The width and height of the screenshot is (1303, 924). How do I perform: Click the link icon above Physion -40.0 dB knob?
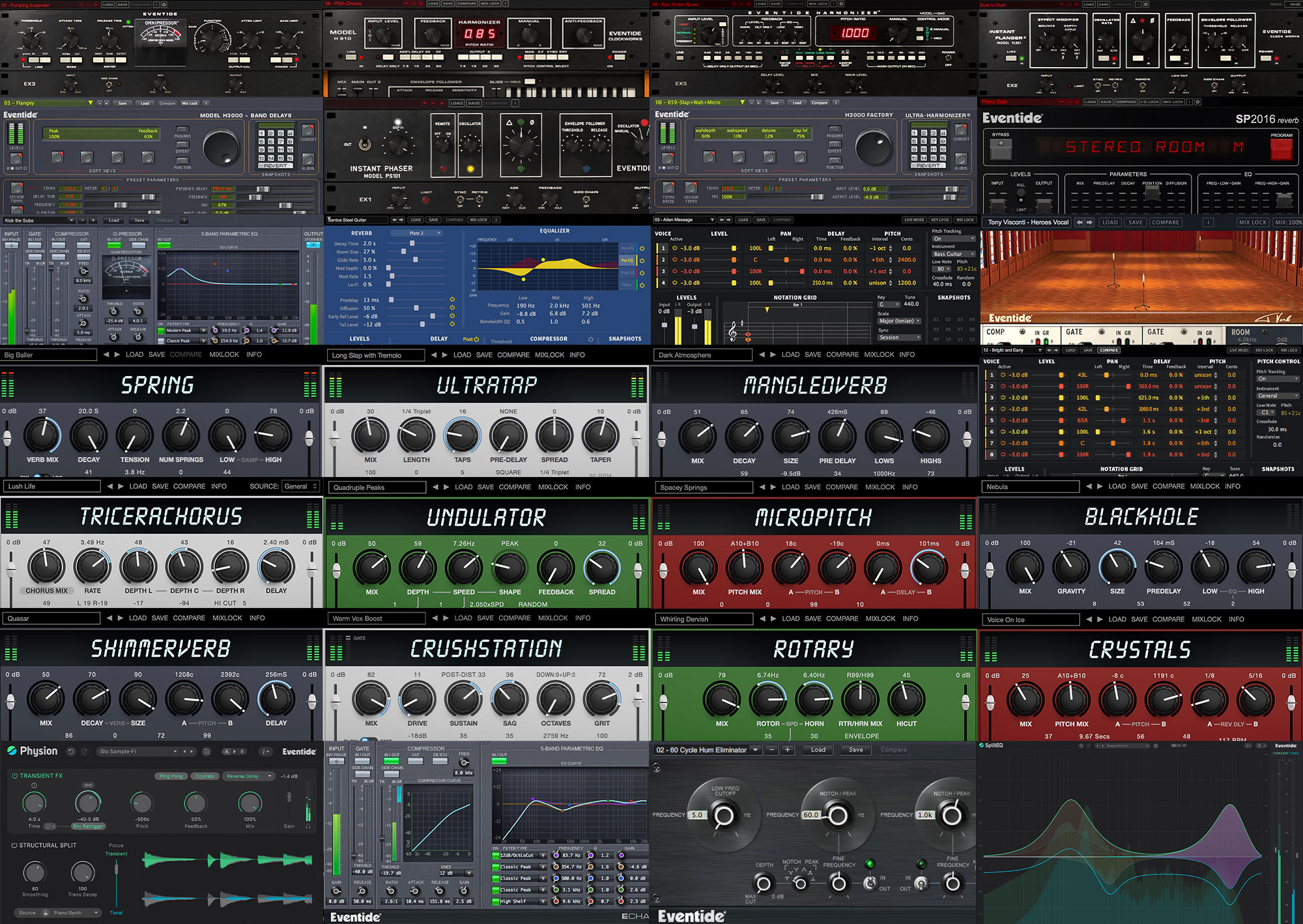88,785
